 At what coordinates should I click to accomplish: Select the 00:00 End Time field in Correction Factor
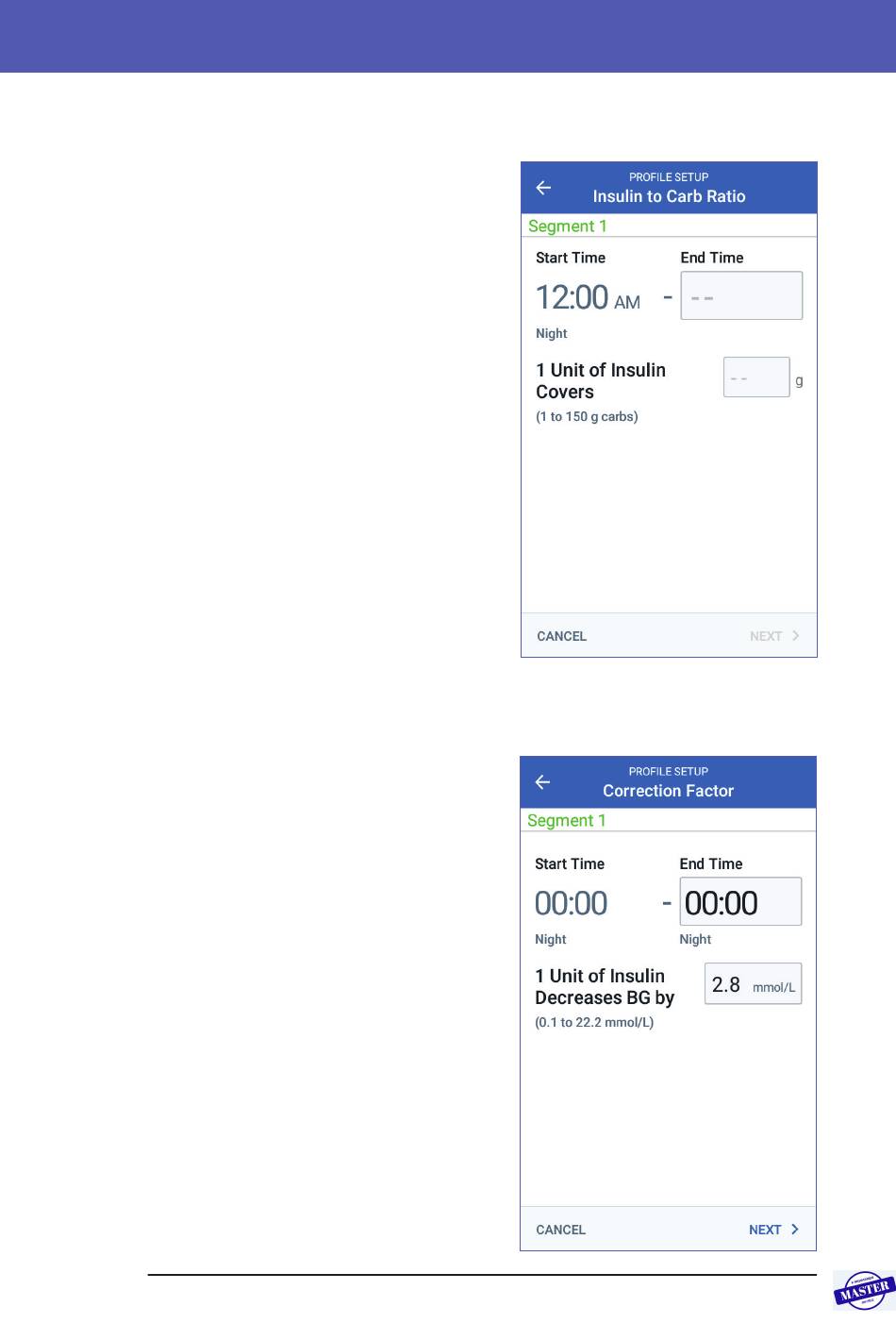(740, 902)
